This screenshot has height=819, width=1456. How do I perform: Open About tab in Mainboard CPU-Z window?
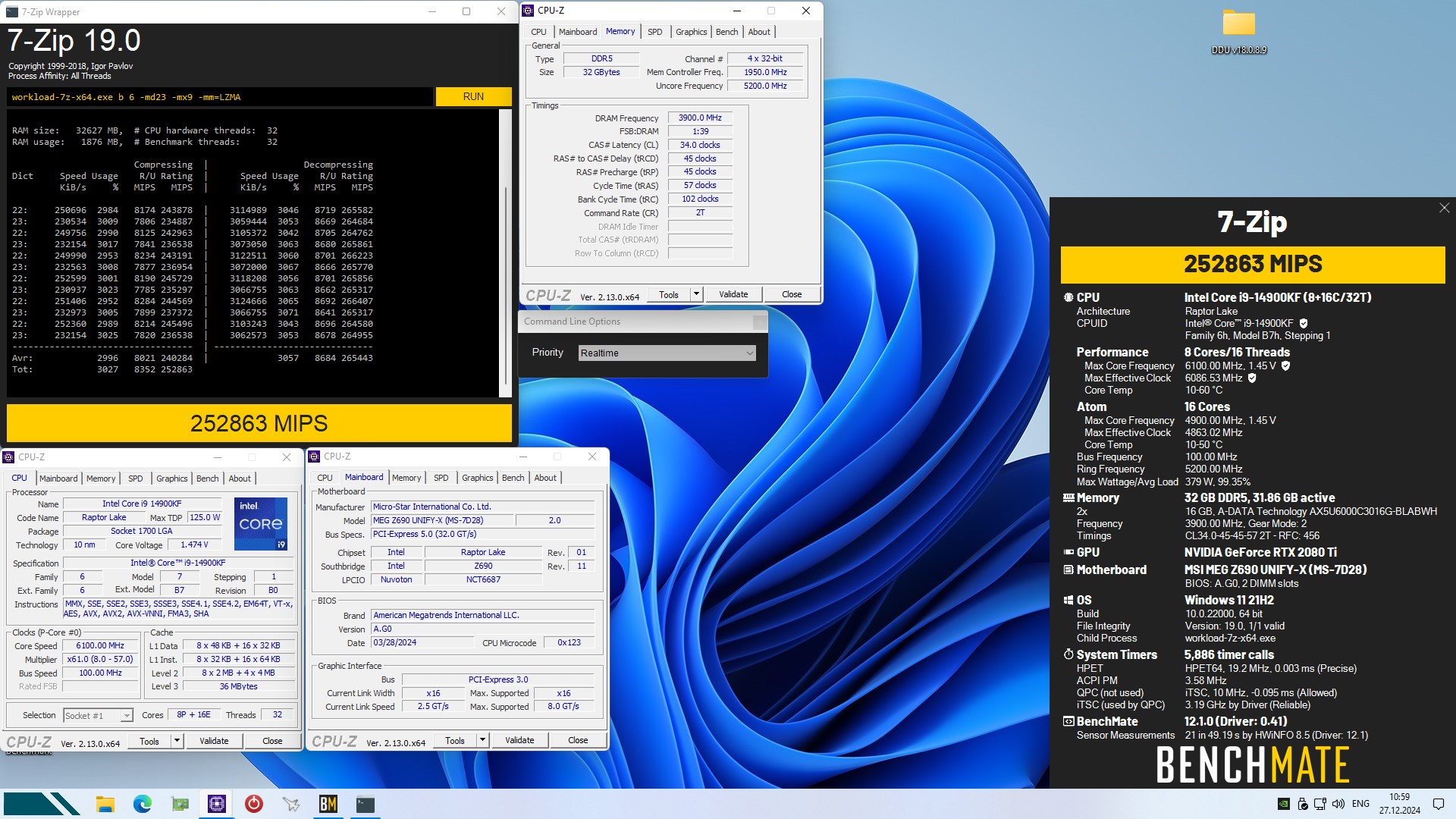click(x=545, y=478)
